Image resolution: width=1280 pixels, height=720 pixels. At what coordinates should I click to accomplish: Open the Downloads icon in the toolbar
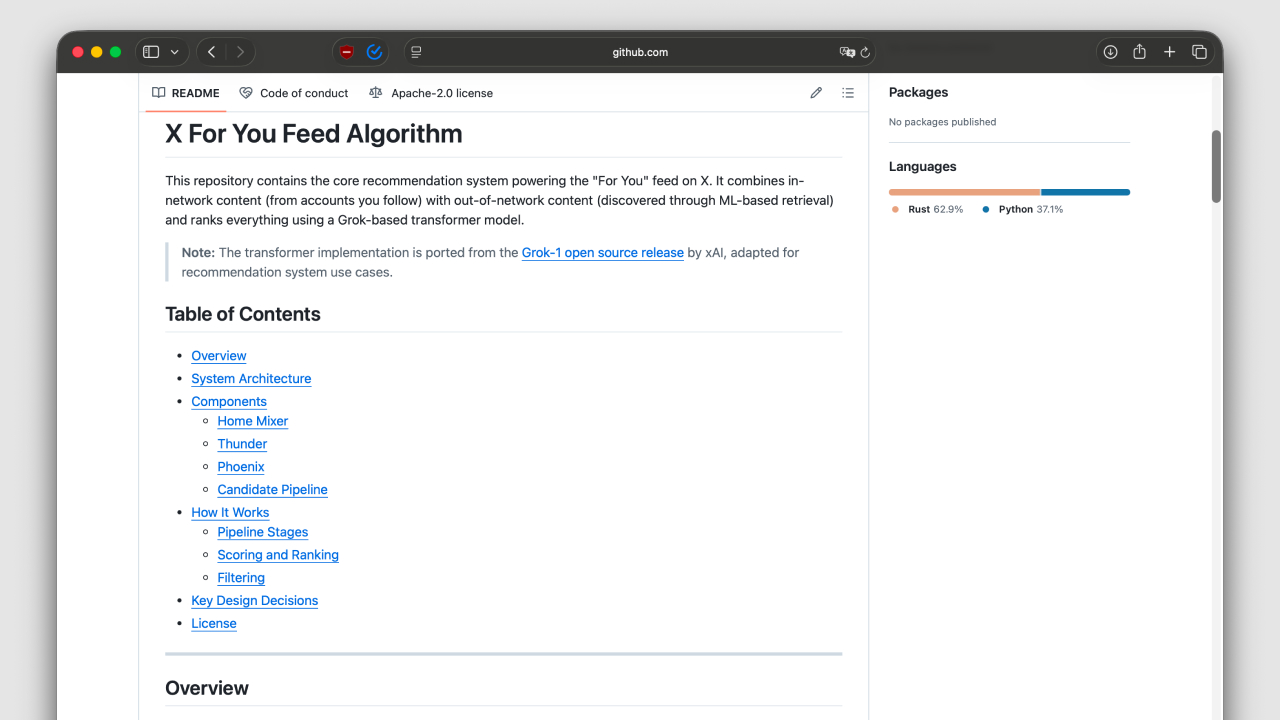click(x=1110, y=51)
